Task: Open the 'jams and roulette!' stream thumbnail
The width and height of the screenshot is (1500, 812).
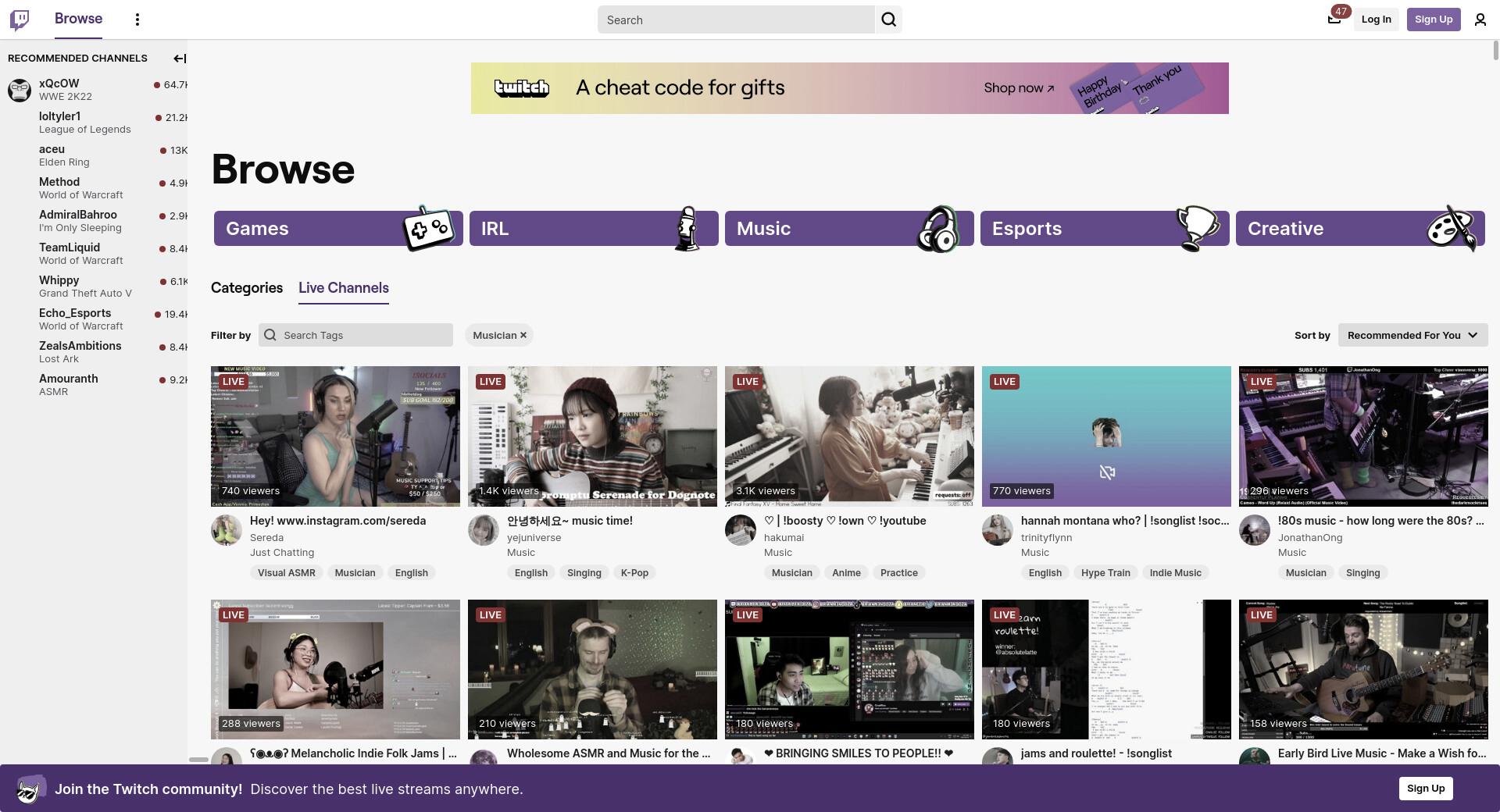Action: pyautogui.click(x=1106, y=669)
